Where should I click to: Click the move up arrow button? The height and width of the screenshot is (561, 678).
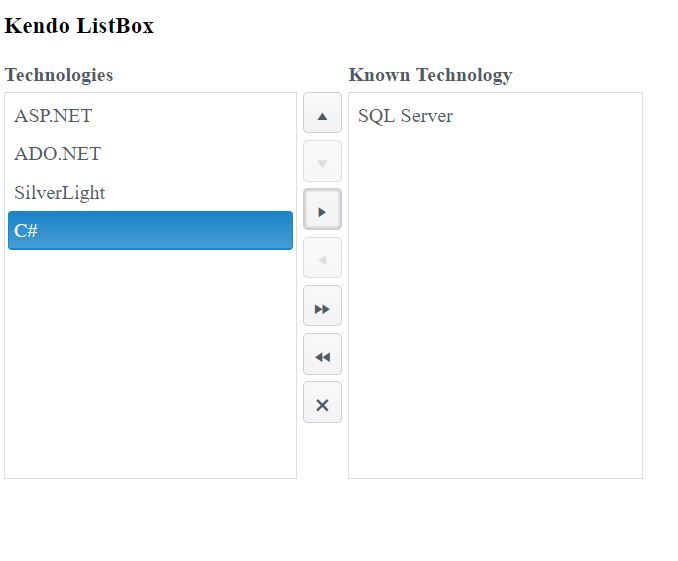(x=322, y=114)
